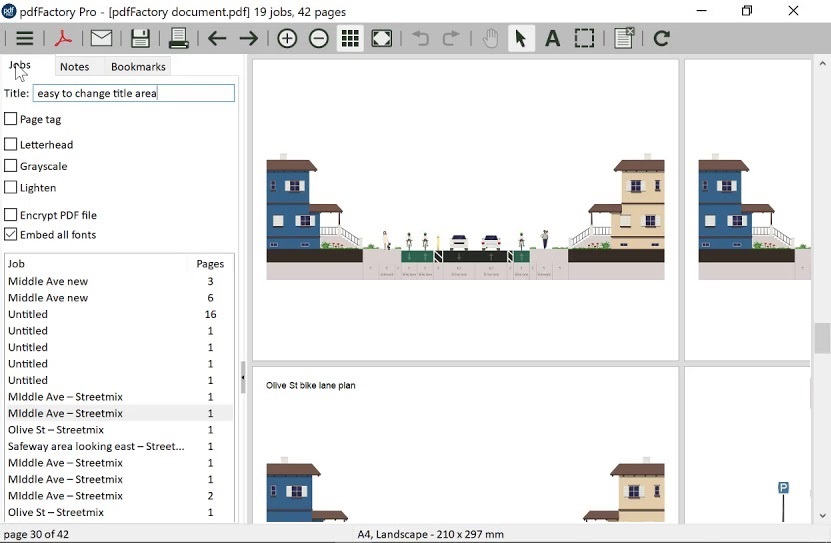
Task: Enable the Page tag checkbox
Action: (11, 119)
